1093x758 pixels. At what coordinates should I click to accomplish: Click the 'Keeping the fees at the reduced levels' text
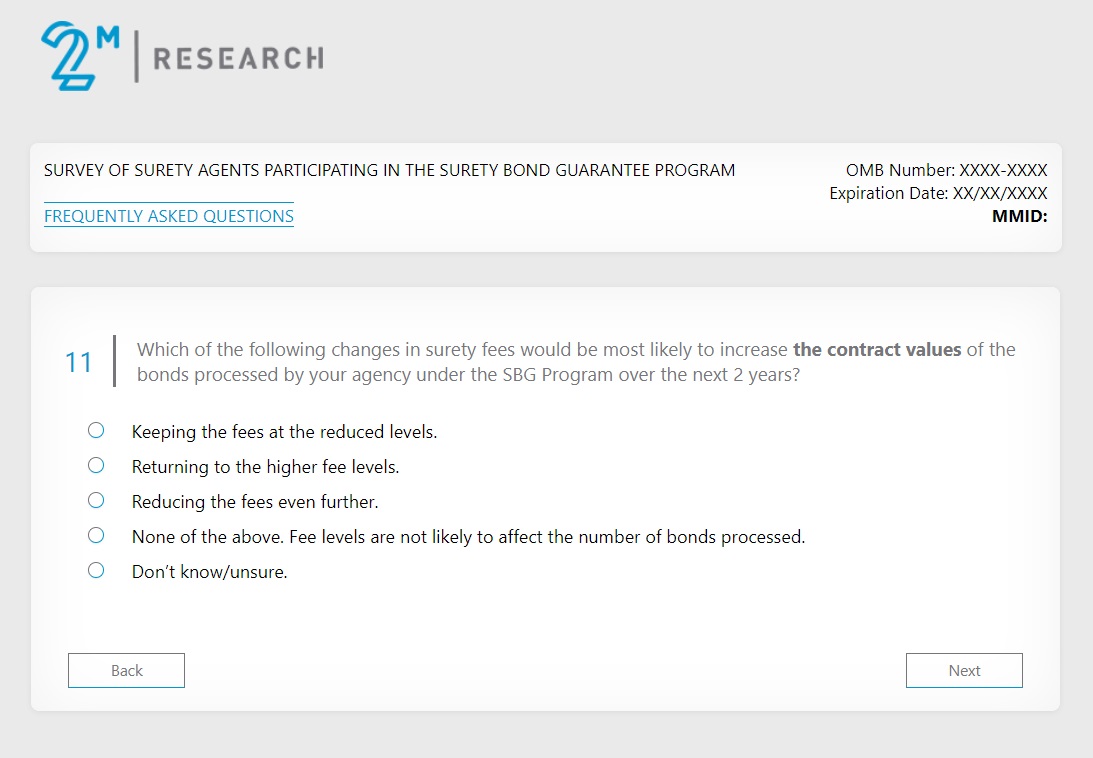click(x=284, y=432)
